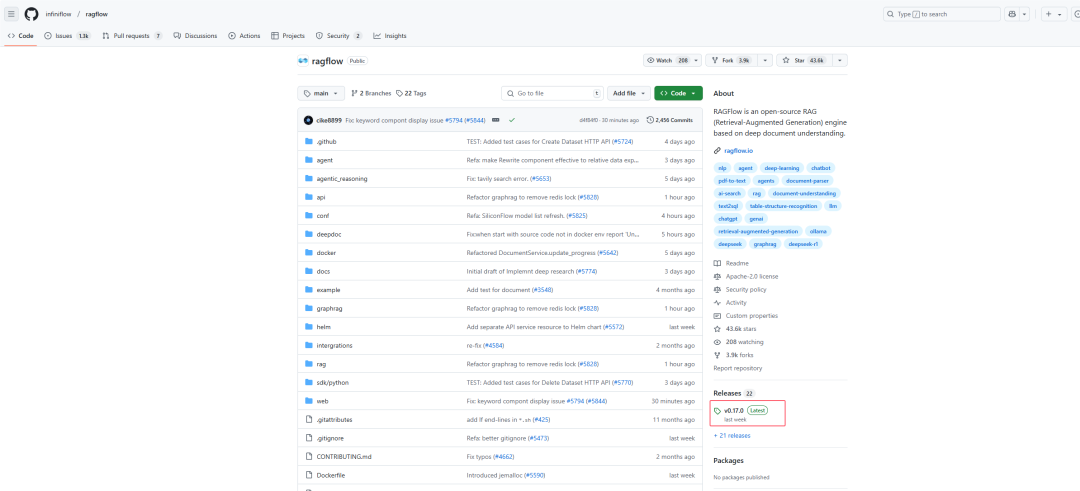Click the Go to file field
The image size is (1080, 491).
(x=552, y=93)
